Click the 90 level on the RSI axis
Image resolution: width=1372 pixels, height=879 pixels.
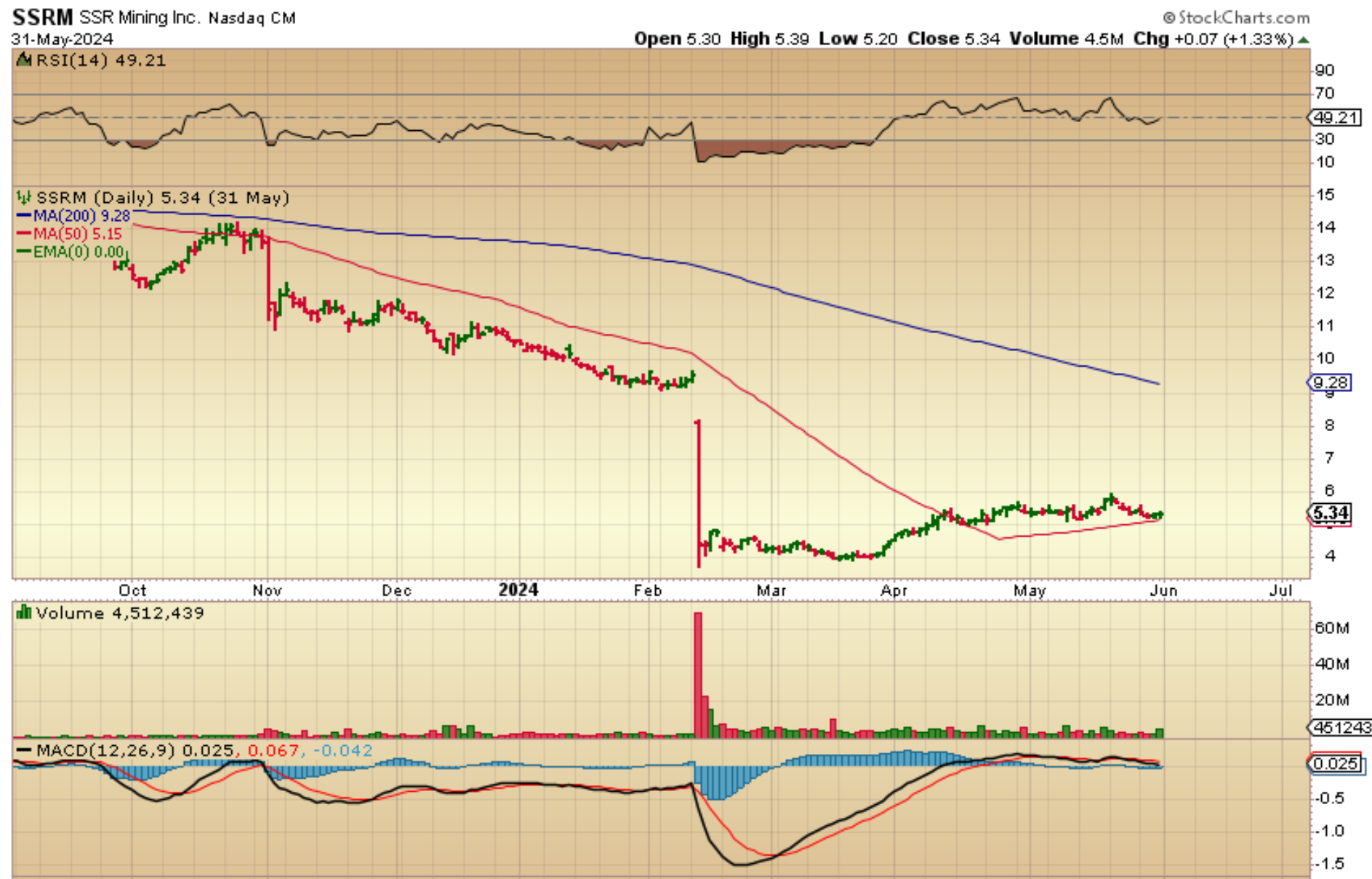point(1325,70)
